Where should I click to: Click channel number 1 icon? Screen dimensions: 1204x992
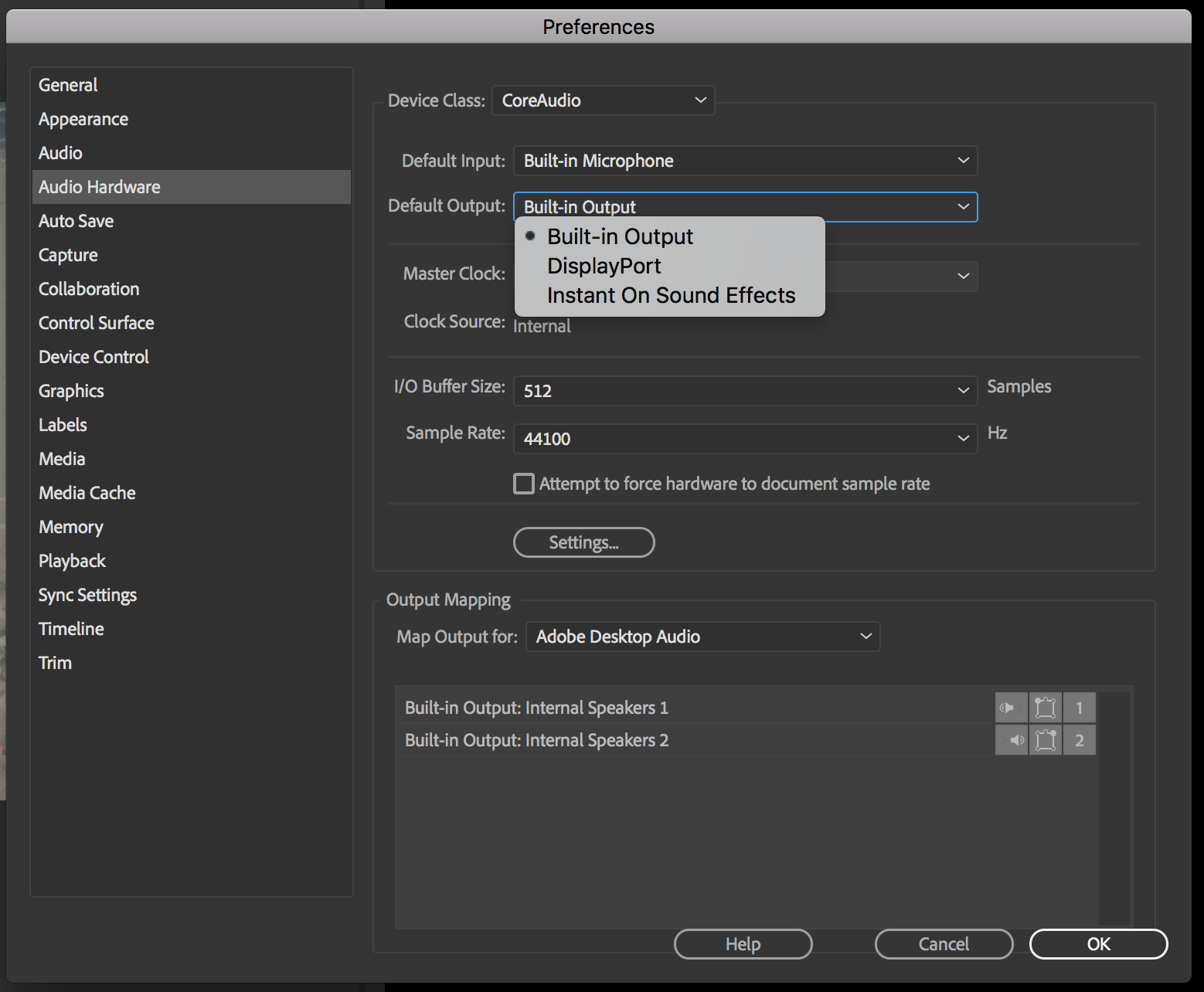[x=1079, y=708]
